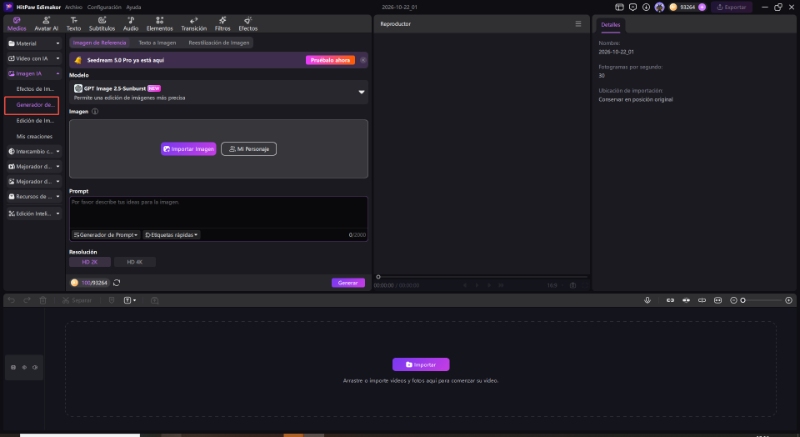
Task: Switch to Imagen de Referencia tab
Action: point(99,43)
